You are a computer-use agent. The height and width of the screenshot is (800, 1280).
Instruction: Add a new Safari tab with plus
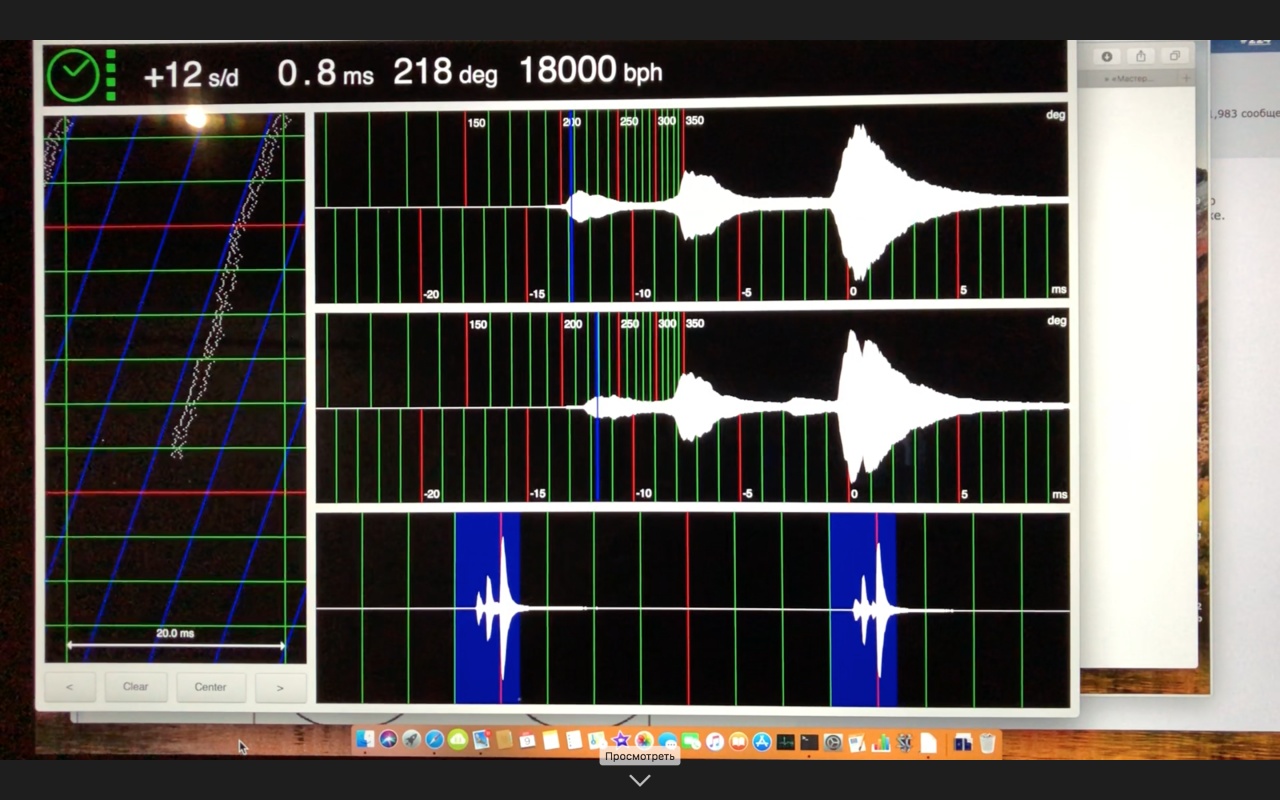click(x=1186, y=78)
